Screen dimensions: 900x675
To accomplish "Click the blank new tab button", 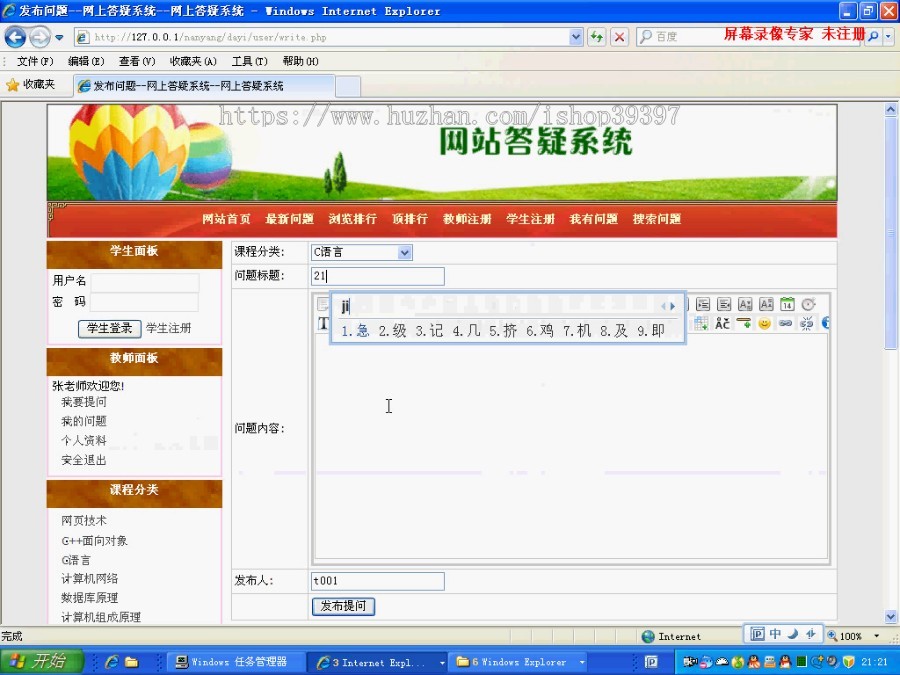I will point(348,87).
